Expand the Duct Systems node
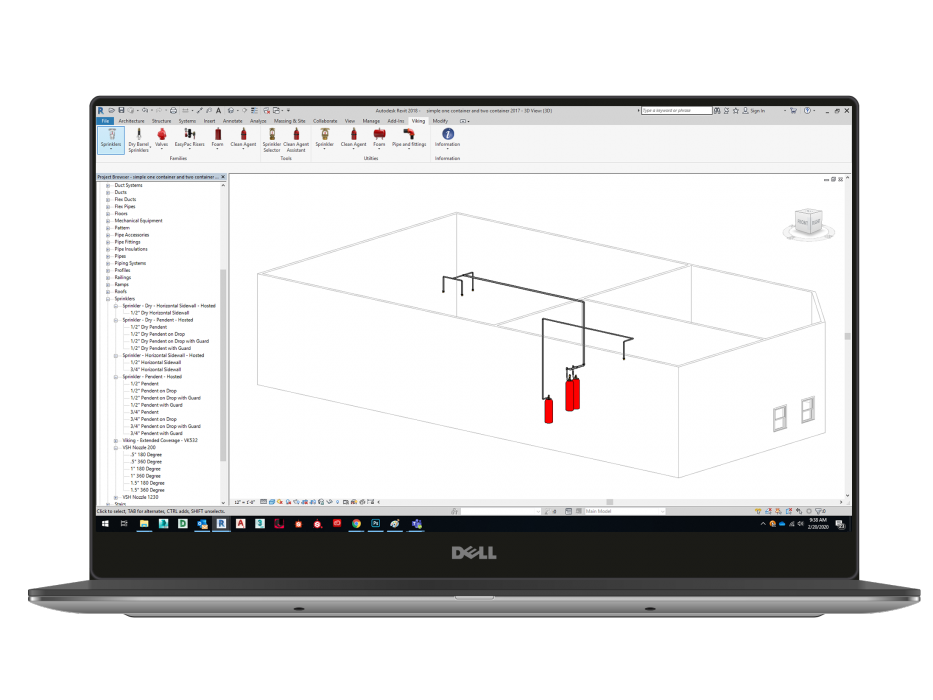 click(108, 186)
